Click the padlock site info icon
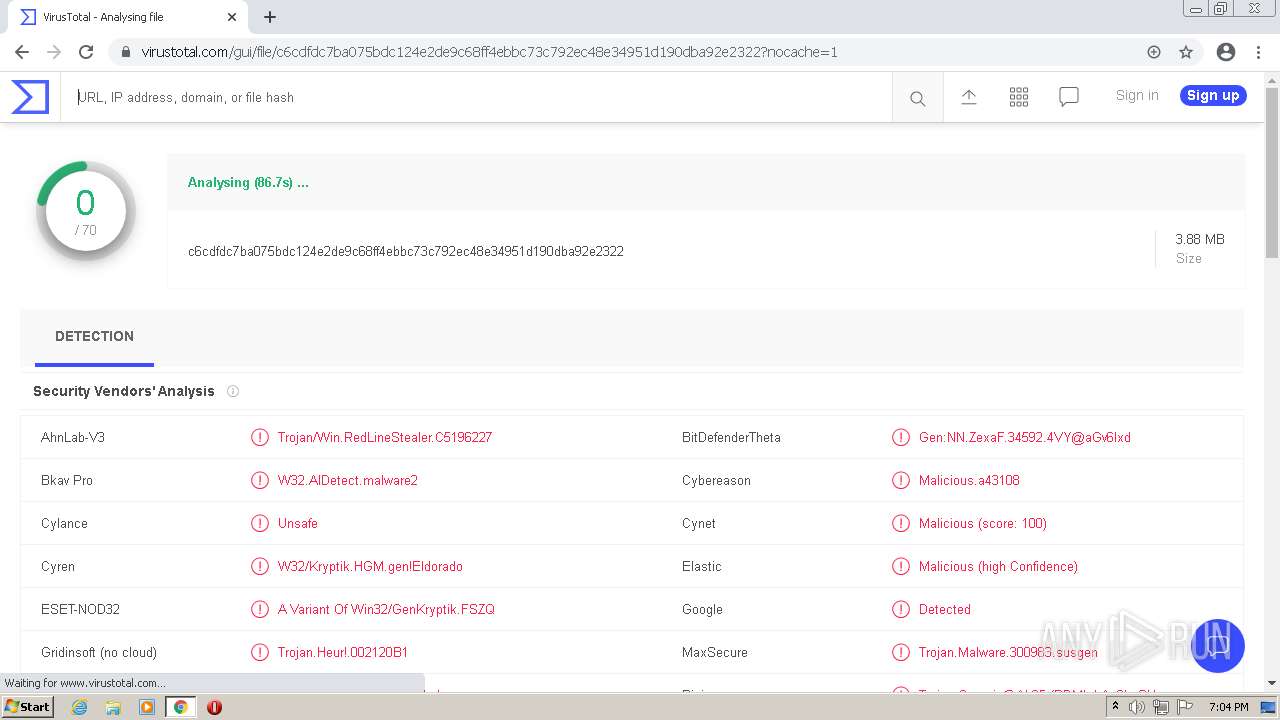The height and width of the screenshot is (720, 1280). click(126, 52)
